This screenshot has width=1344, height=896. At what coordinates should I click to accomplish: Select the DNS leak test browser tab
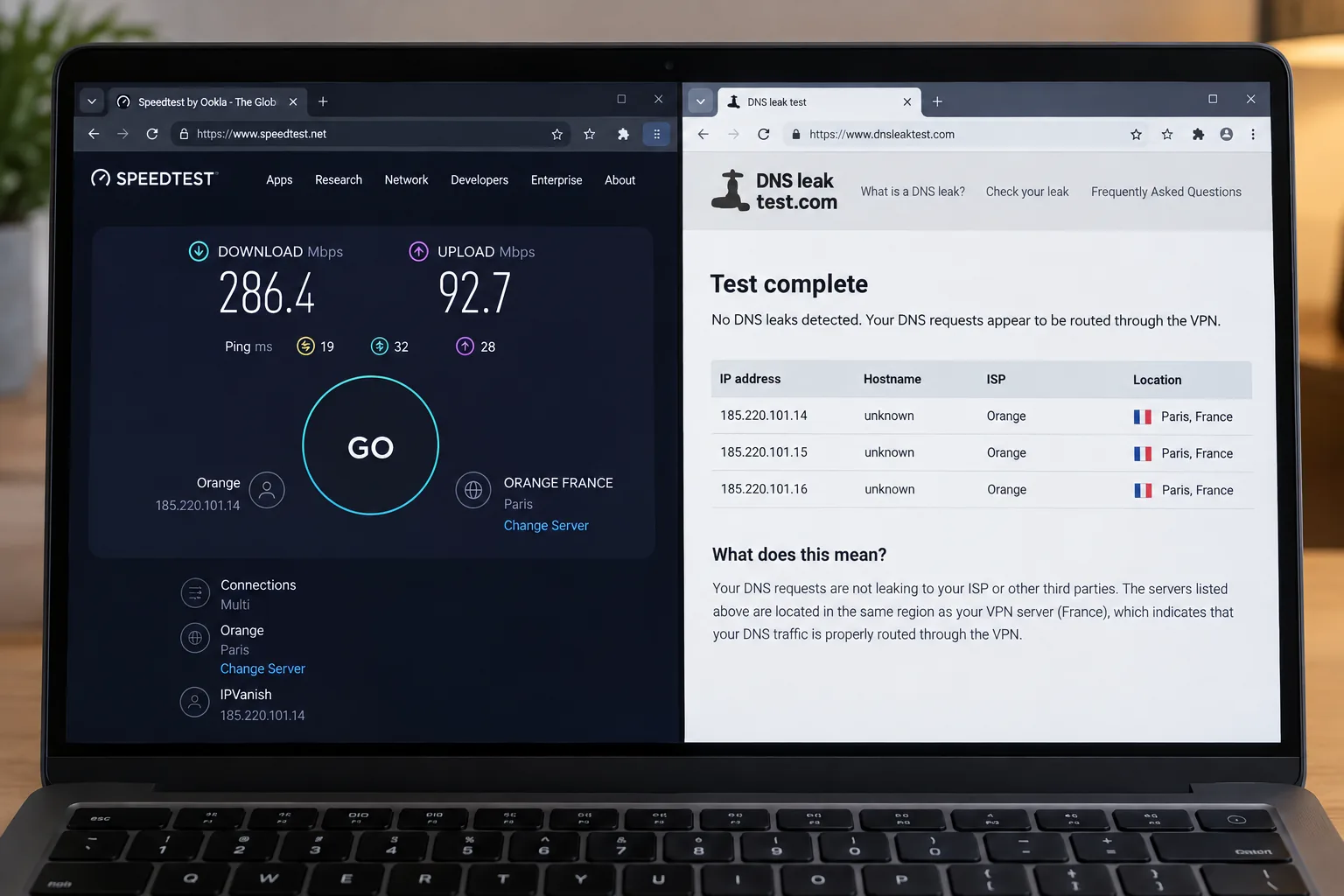tap(819, 101)
